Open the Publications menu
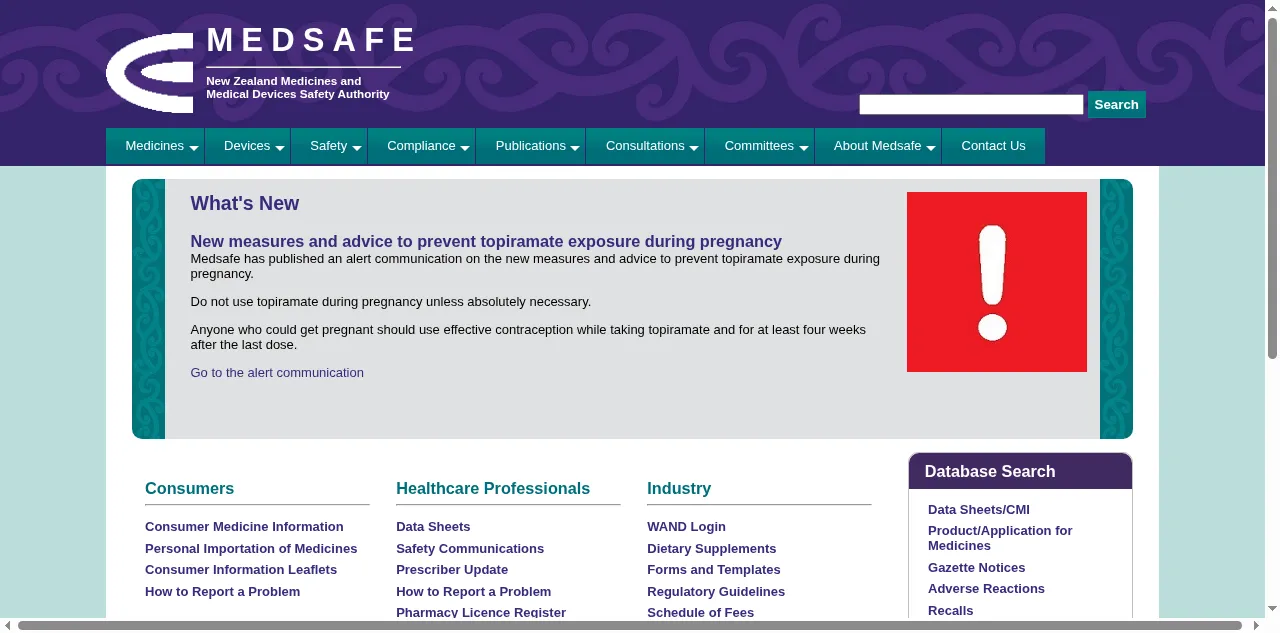 click(531, 146)
